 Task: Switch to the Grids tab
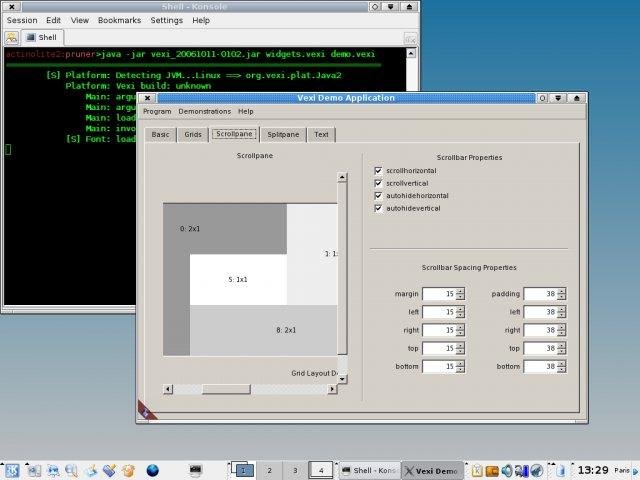click(x=193, y=134)
